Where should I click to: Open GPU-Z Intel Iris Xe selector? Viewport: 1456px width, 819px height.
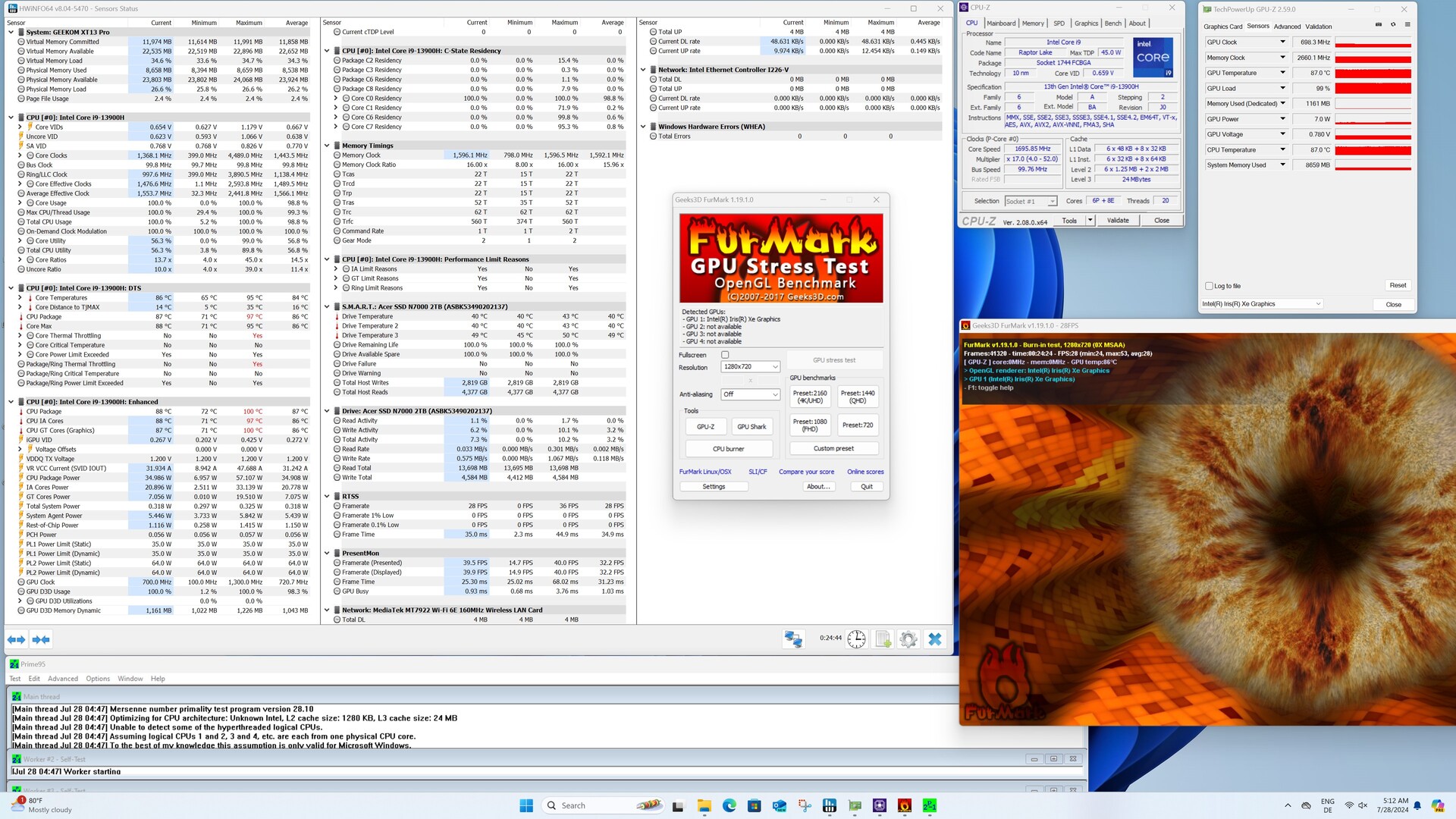point(1261,304)
